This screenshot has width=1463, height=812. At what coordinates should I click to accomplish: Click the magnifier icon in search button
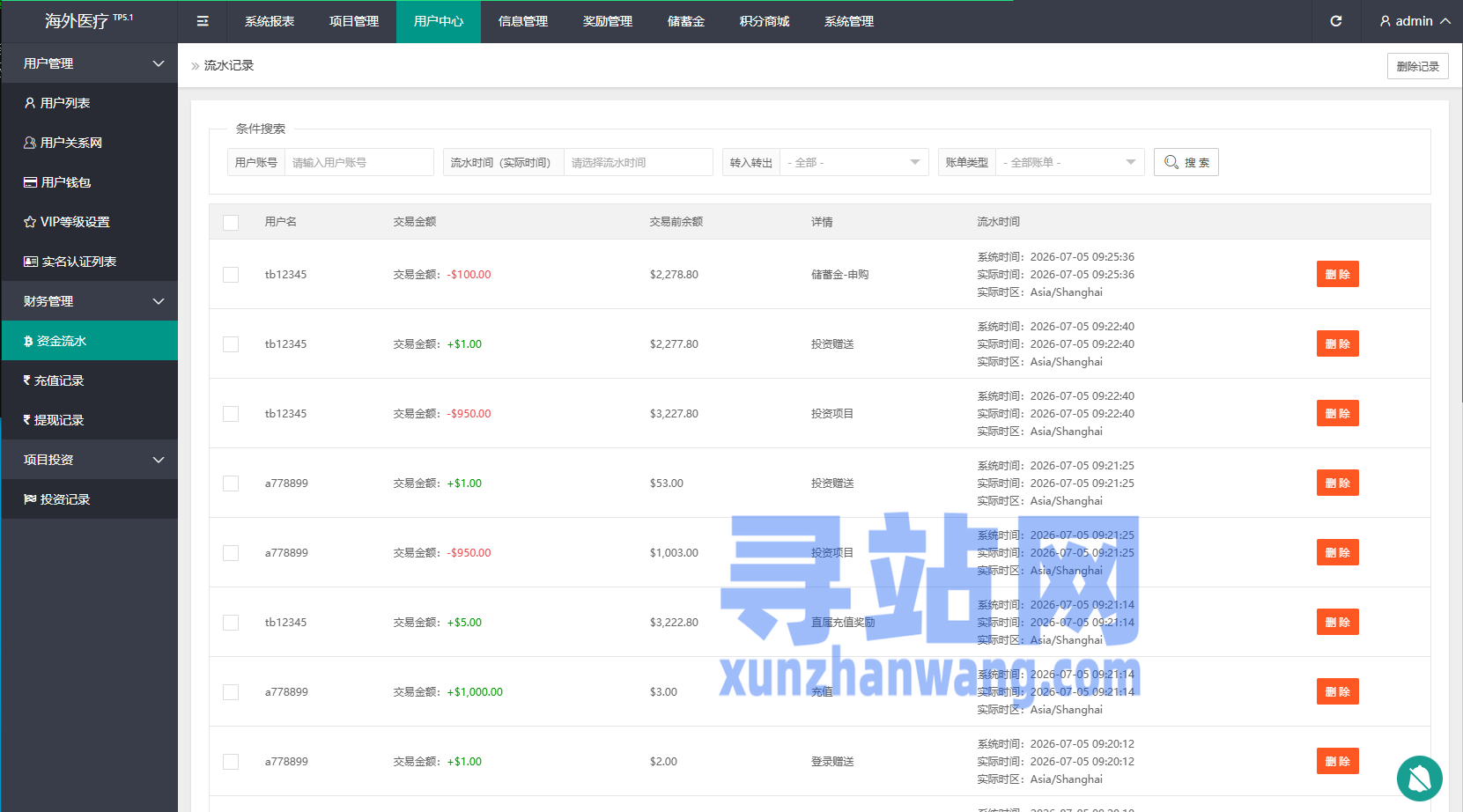click(1171, 162)
